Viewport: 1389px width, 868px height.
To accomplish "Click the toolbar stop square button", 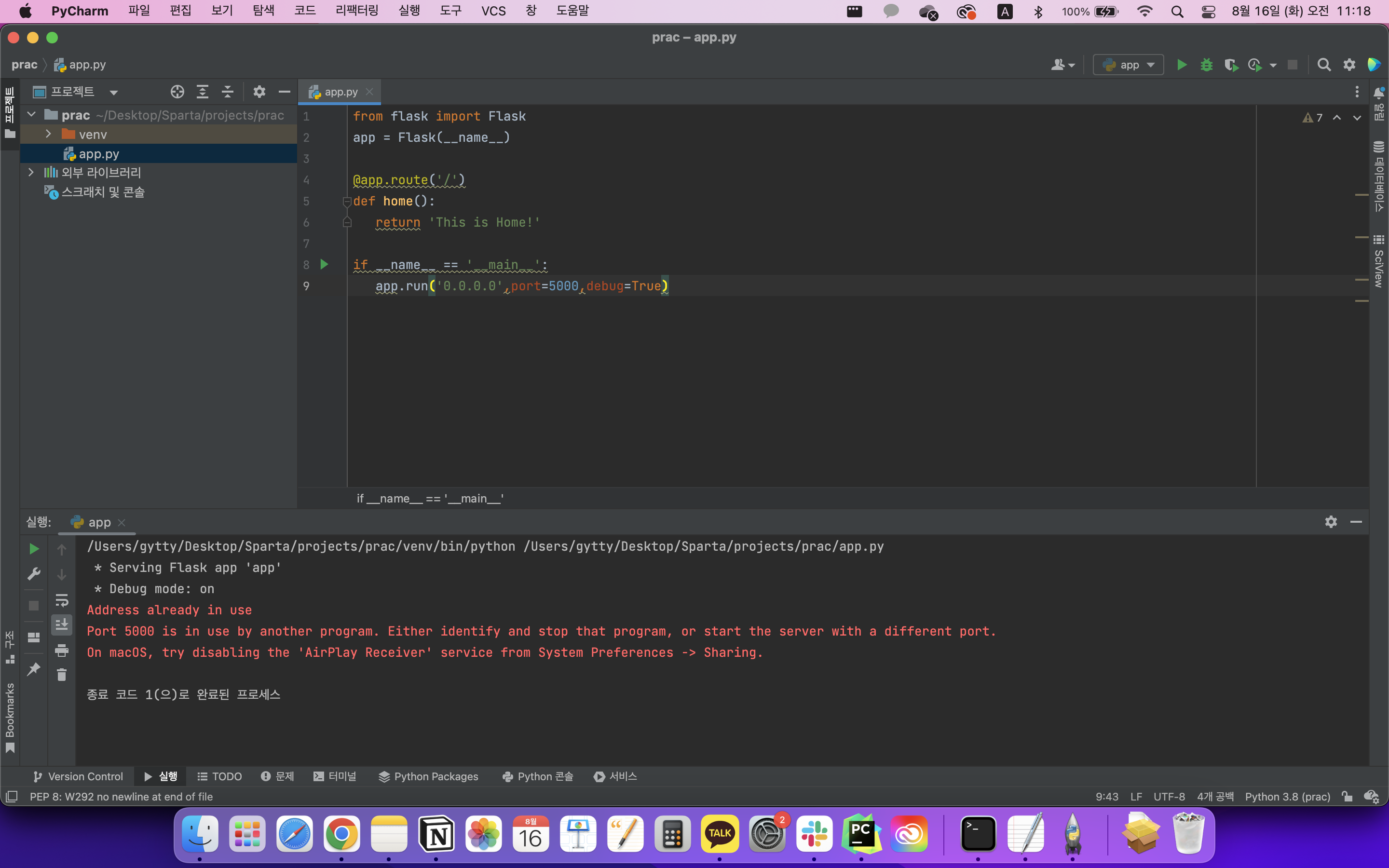I will click(1293, 65).
